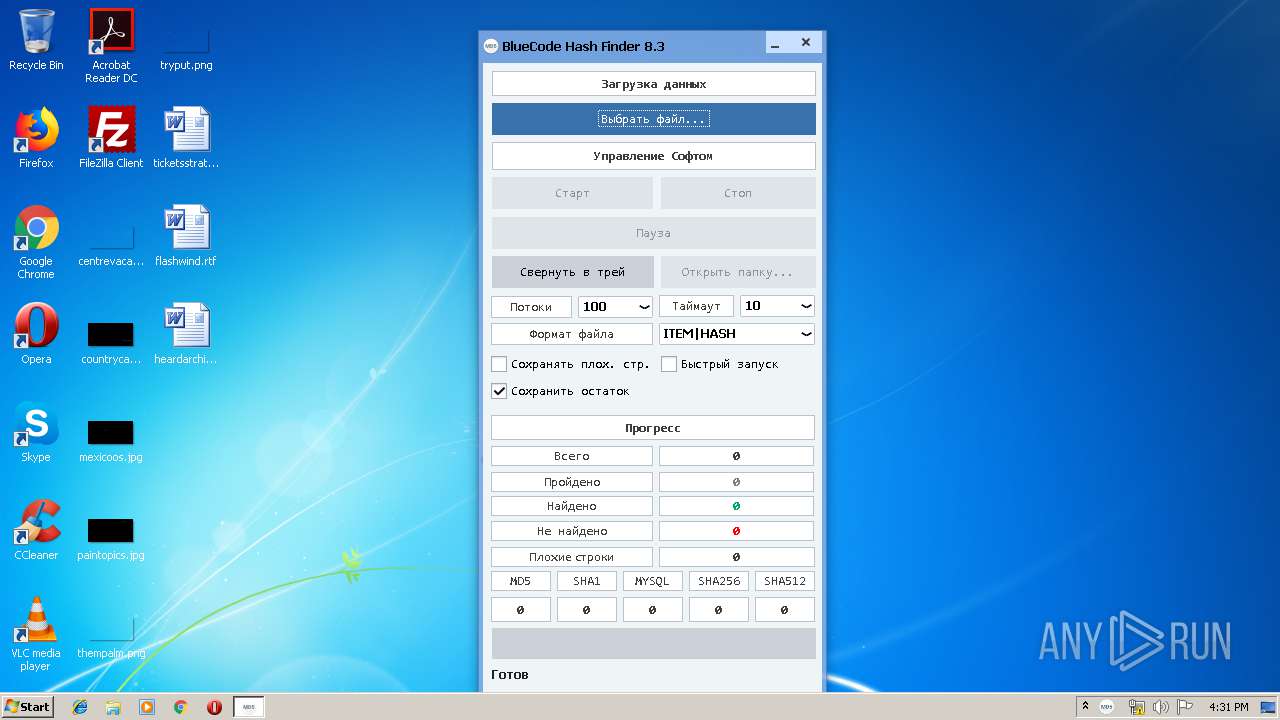1280x720 pixels.
Task: Click the Прогресс section header
Action: pyautogui.click(x=653, y=428)
